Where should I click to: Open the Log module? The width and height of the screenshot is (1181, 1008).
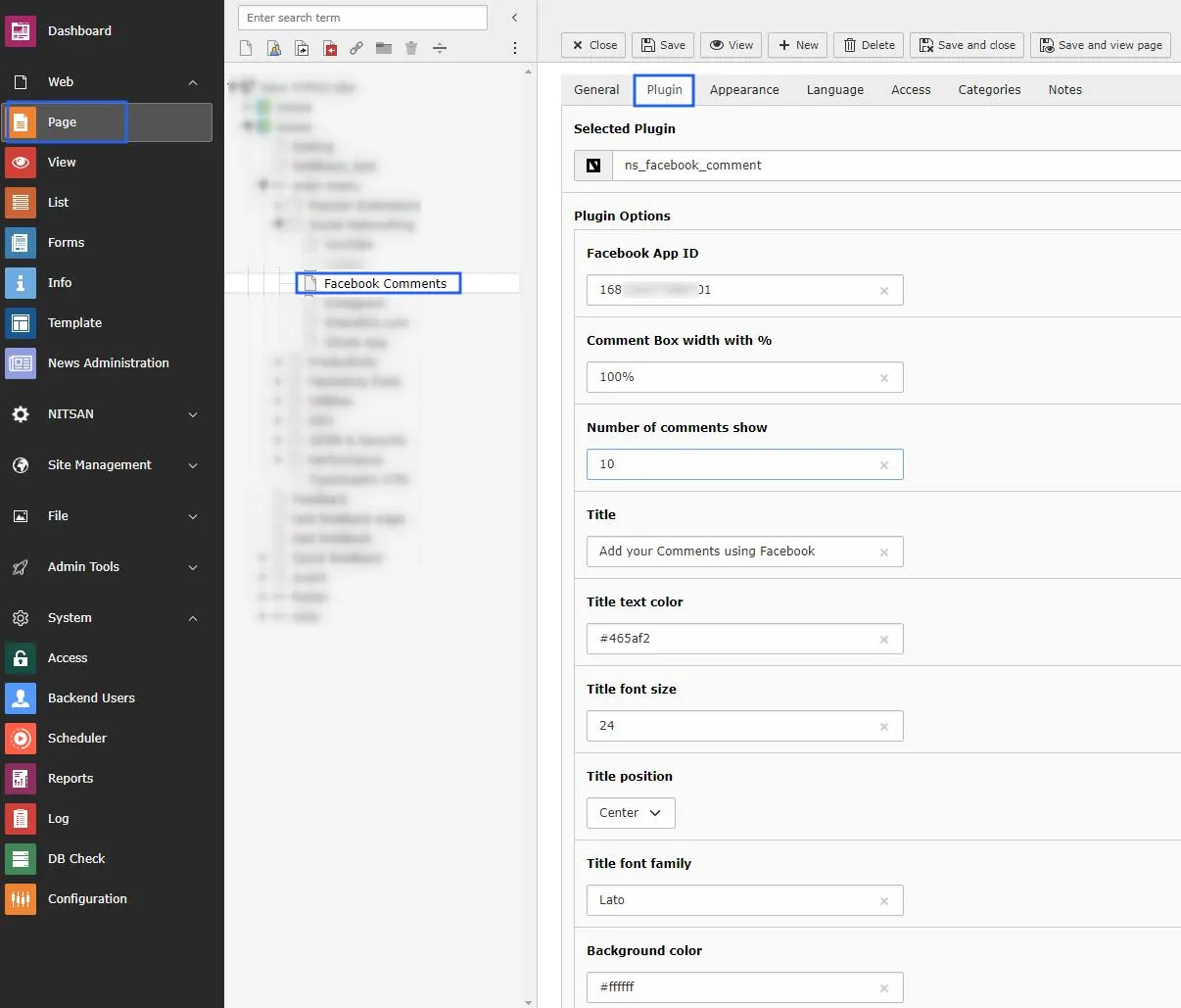pyautogui.click(x=108, y=819)
